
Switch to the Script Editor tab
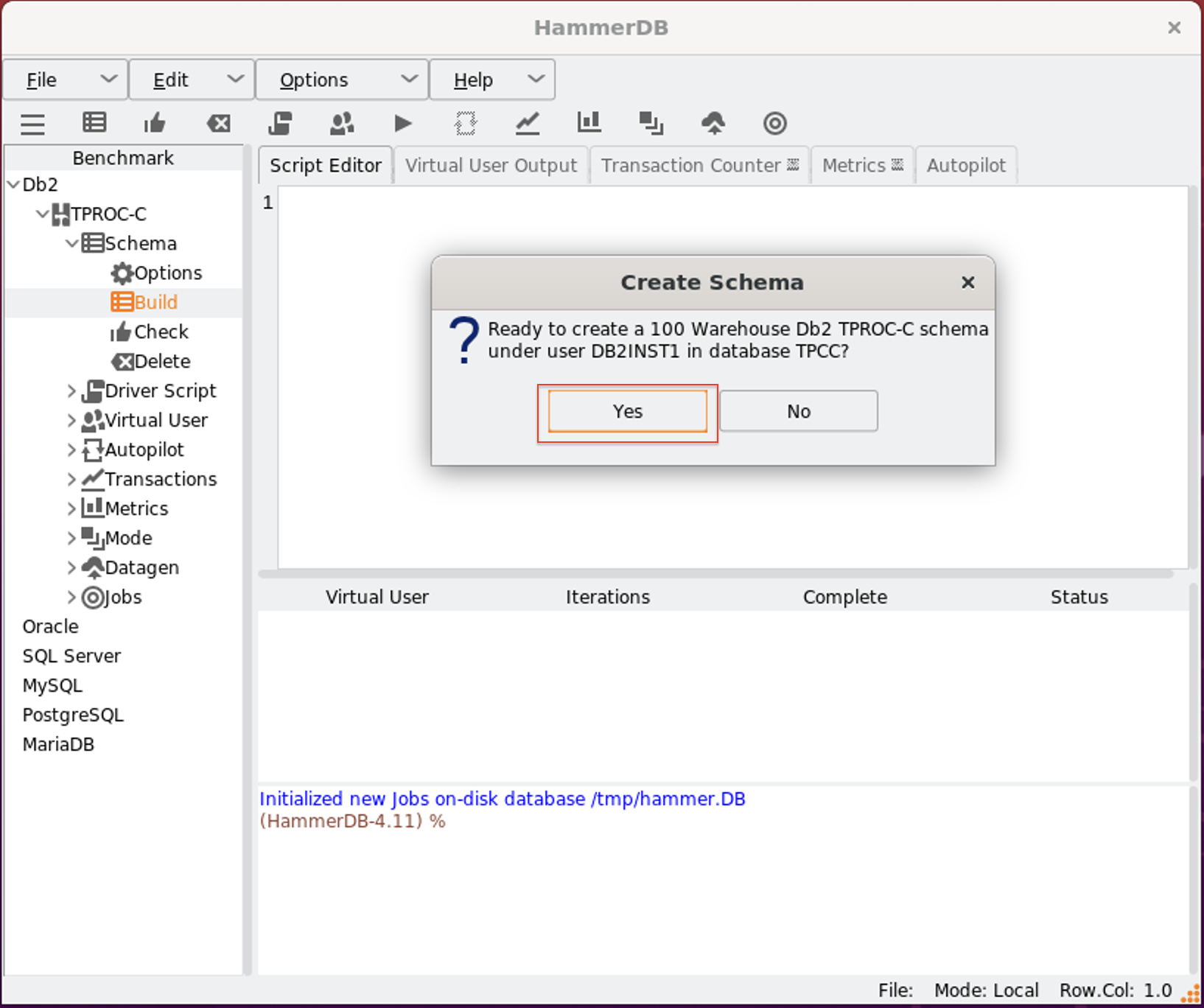326,165
